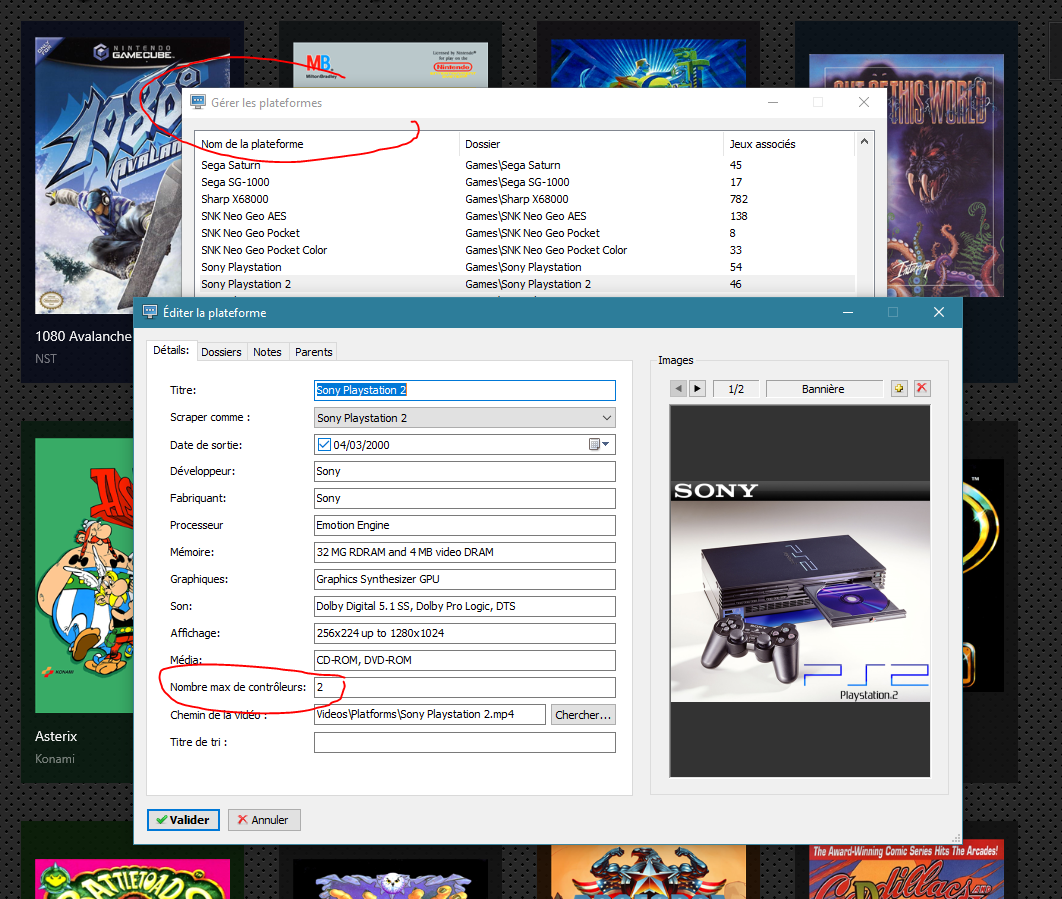Select the Sony Playstation 2 platform row
This screenshot has width=1062, height=899.
525,284
